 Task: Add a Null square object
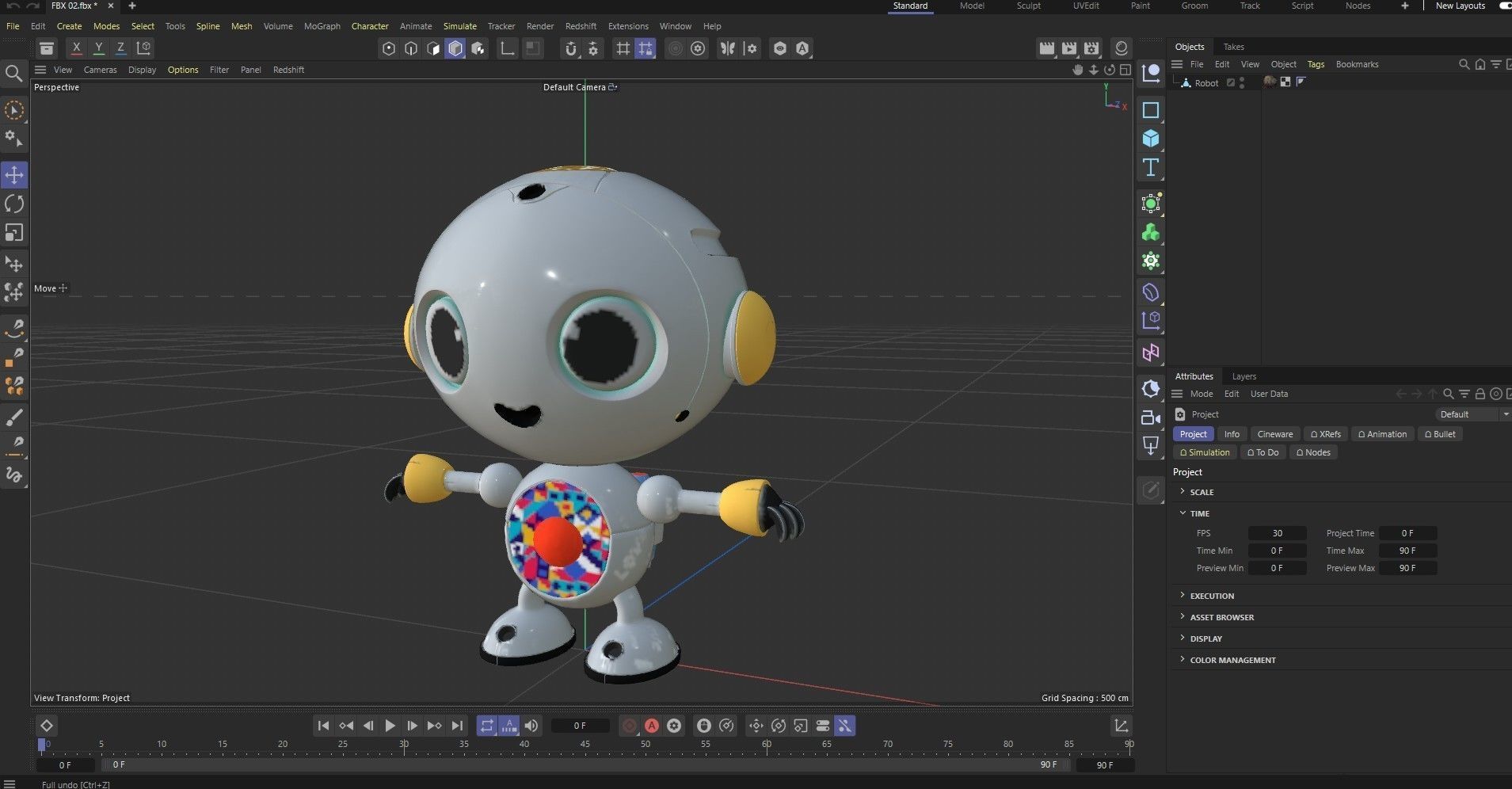pyautogui.click(x=1151, y=110)
